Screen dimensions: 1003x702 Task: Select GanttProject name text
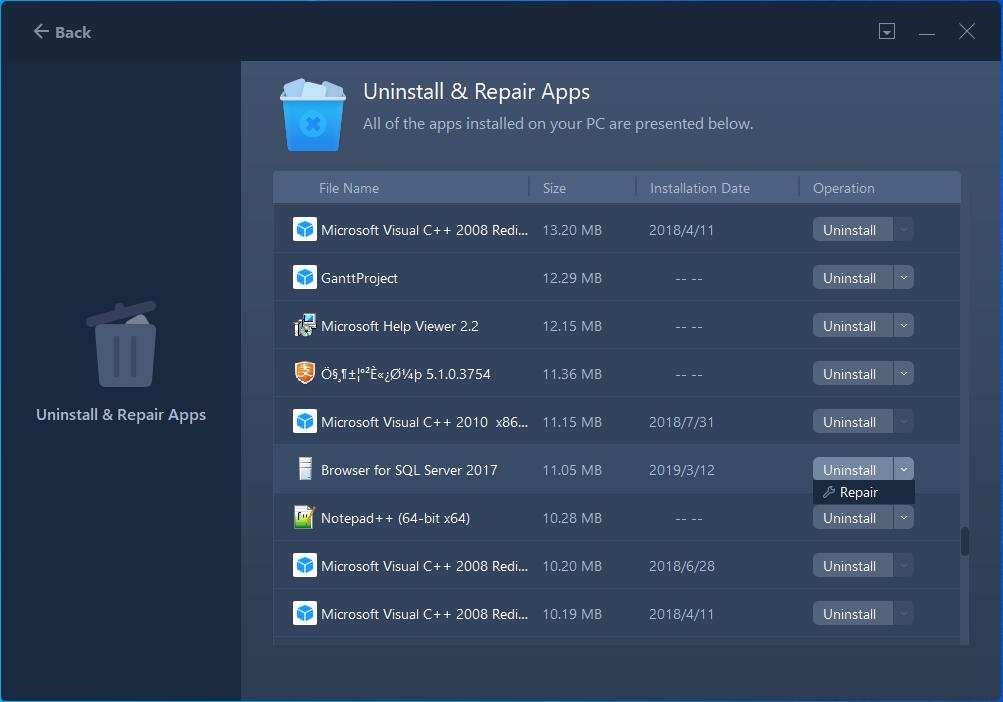pos(359,278)
